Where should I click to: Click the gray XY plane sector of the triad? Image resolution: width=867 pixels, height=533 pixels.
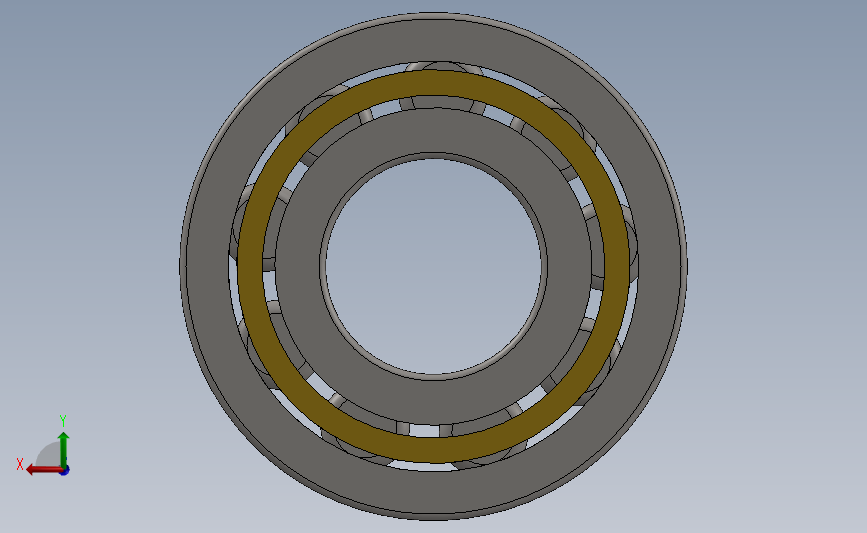(x=49, y=457)
